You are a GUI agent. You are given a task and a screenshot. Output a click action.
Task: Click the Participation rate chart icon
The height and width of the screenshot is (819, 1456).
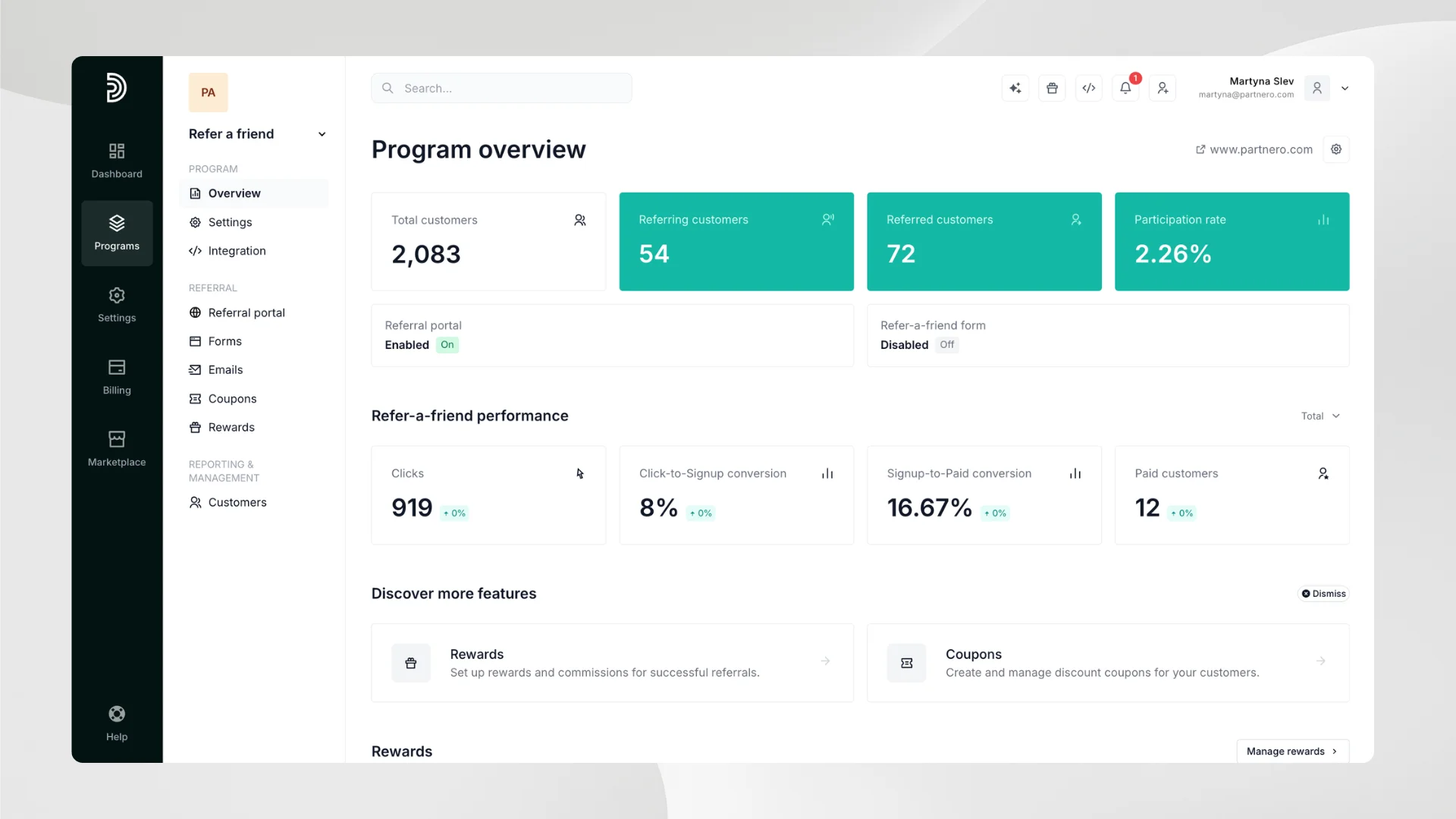1323,219
